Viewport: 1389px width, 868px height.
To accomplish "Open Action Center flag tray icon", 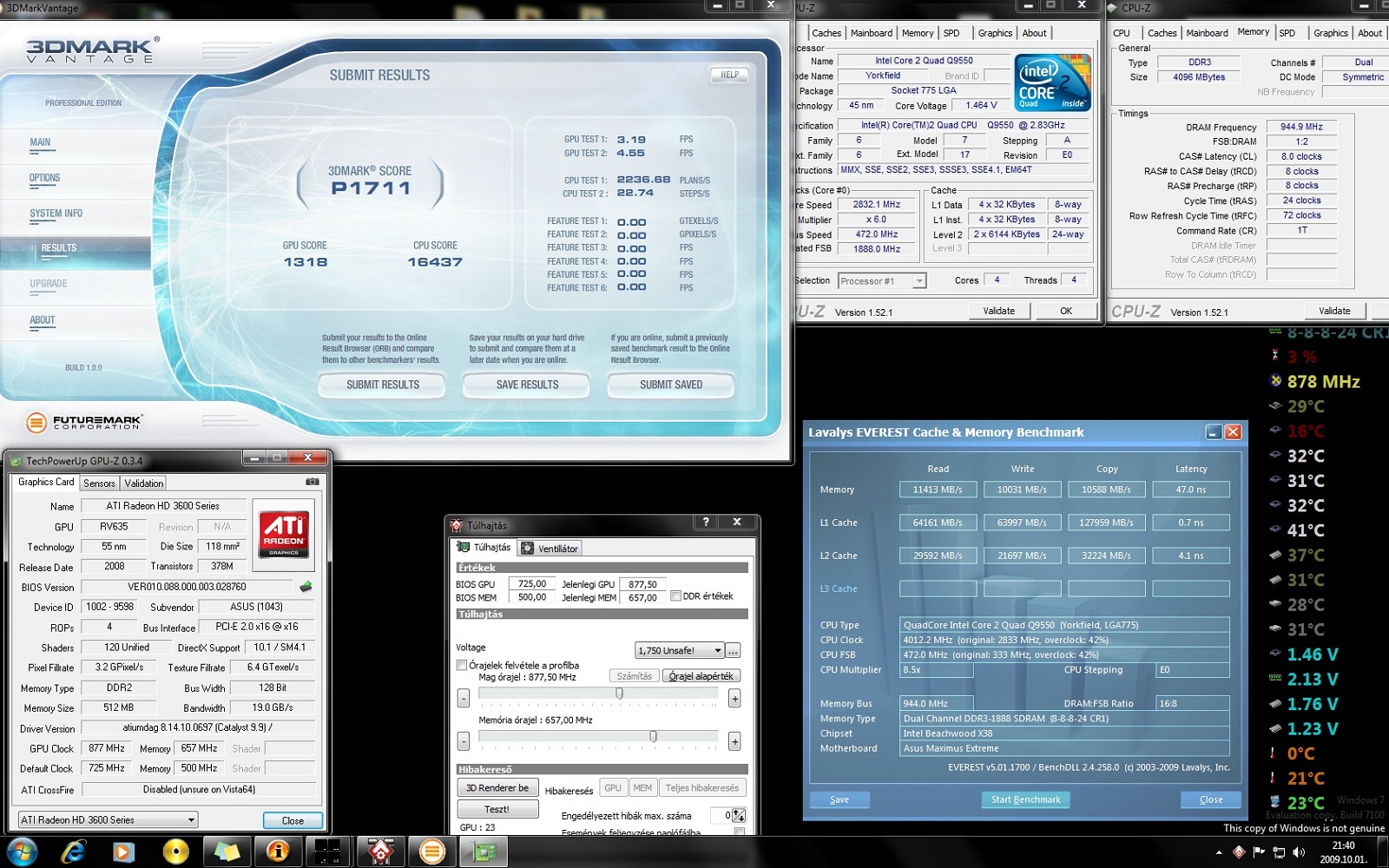I will (1259, 852).
